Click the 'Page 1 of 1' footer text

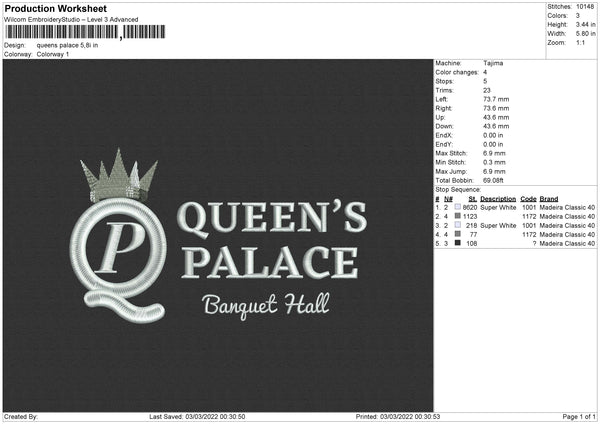(x=579, y=416)
